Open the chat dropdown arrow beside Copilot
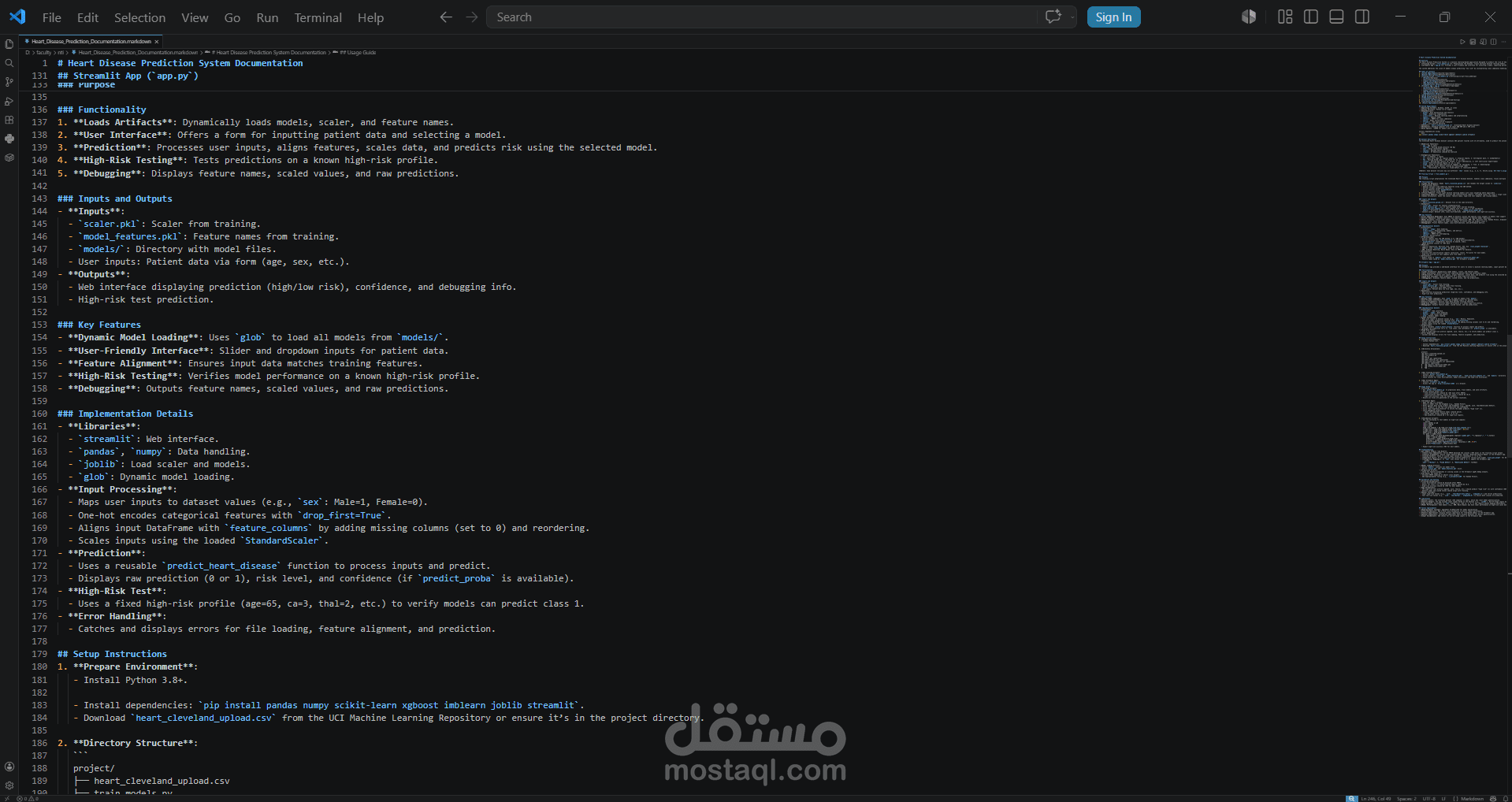This screenshot has width=1512, height=802. pyautogui.click(x=1072, y=17)
